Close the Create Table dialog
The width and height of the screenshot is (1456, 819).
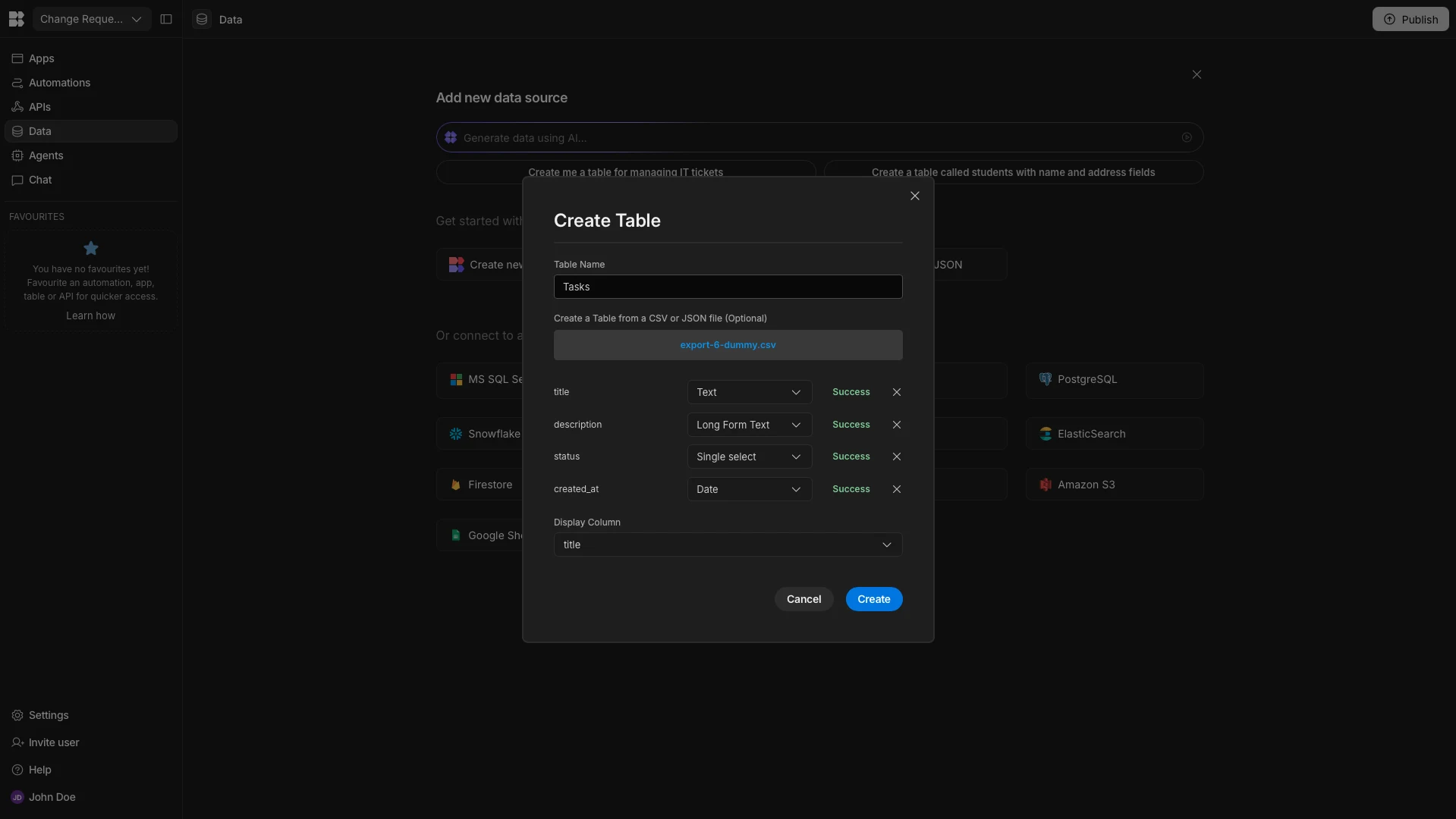[915, 196]
